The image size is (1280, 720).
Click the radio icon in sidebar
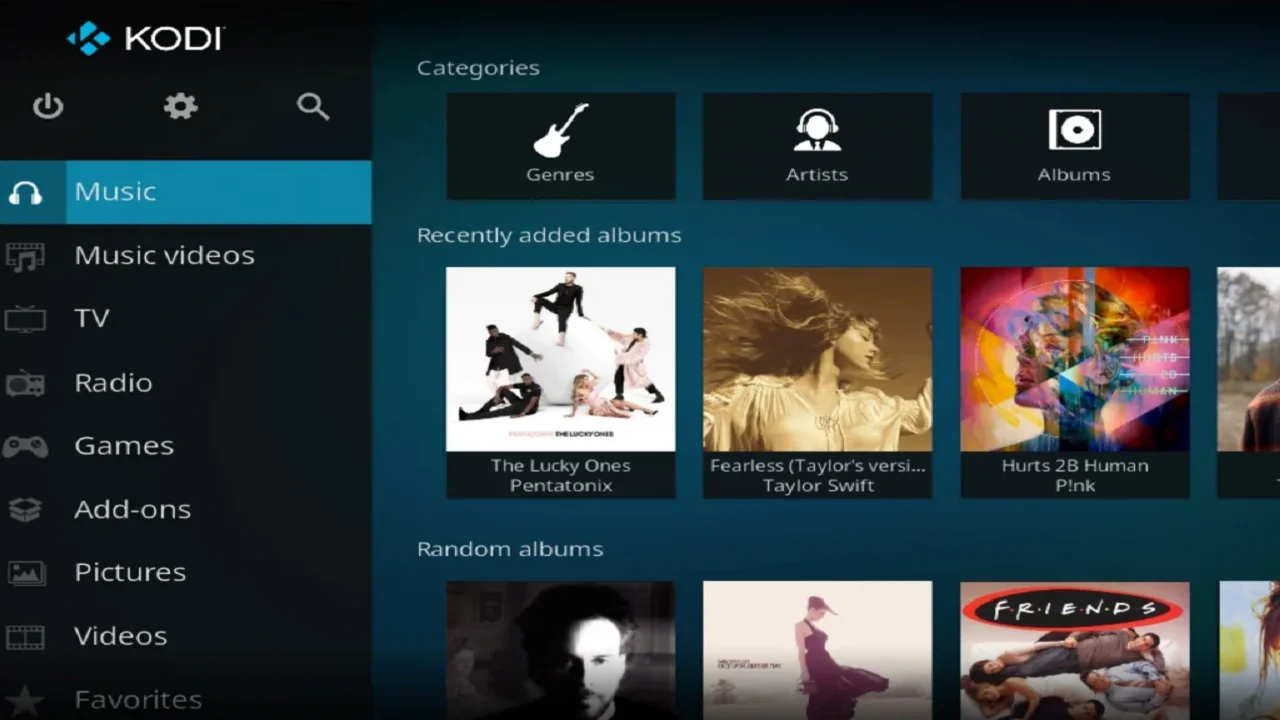click(25, 383)
